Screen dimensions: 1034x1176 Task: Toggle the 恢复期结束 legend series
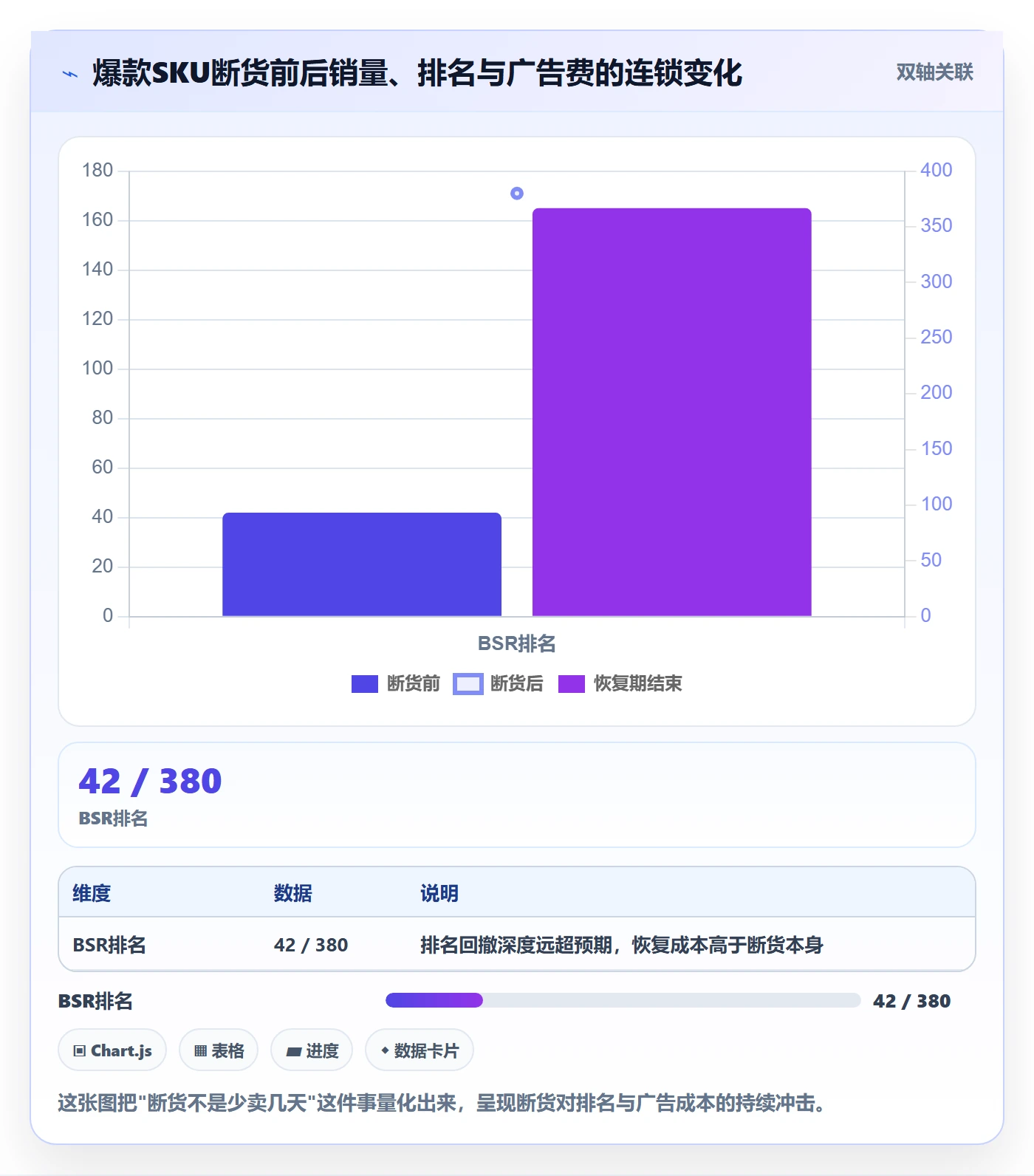pos(620,684)
